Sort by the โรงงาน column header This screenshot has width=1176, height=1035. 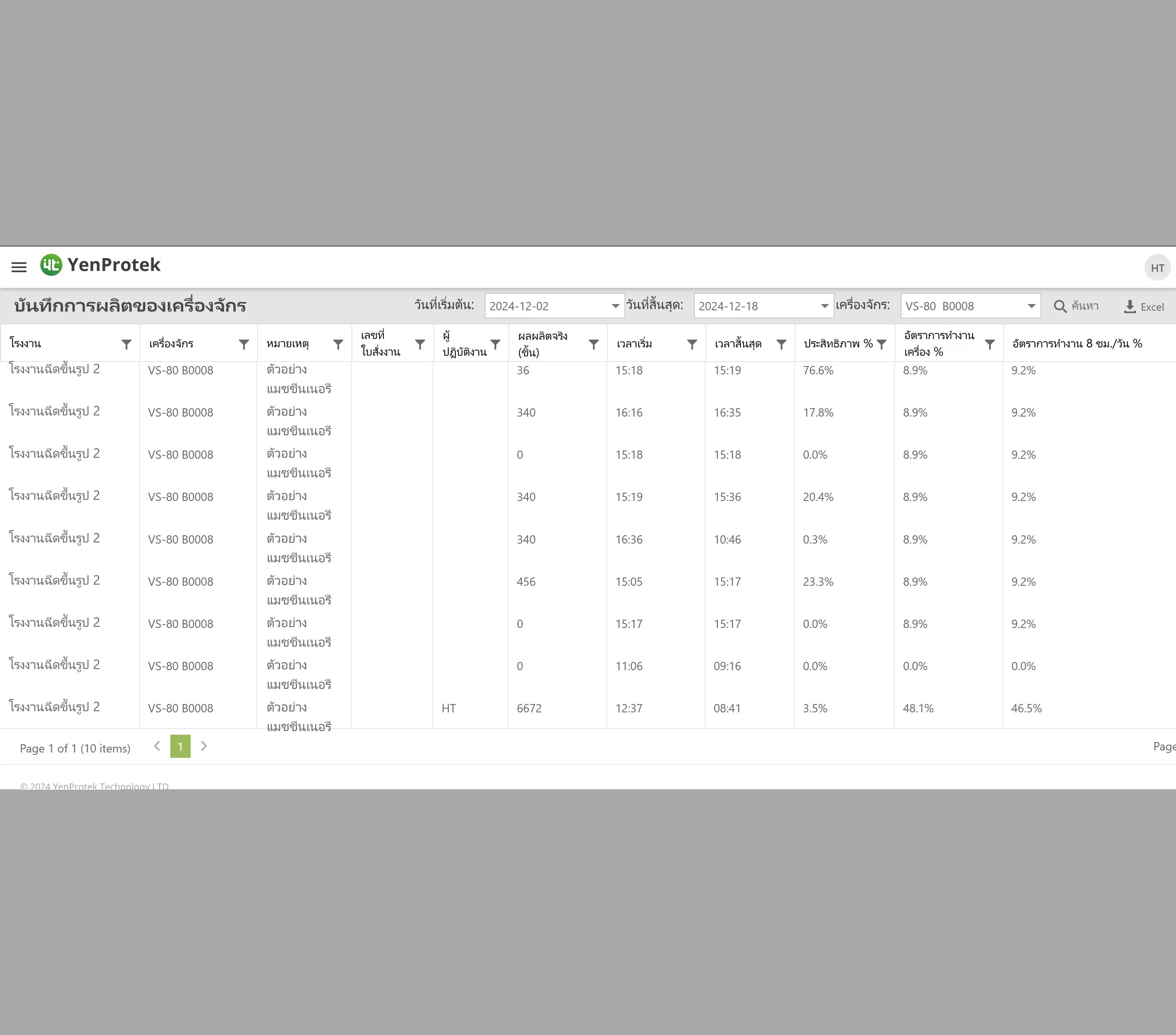pos(25,344)
